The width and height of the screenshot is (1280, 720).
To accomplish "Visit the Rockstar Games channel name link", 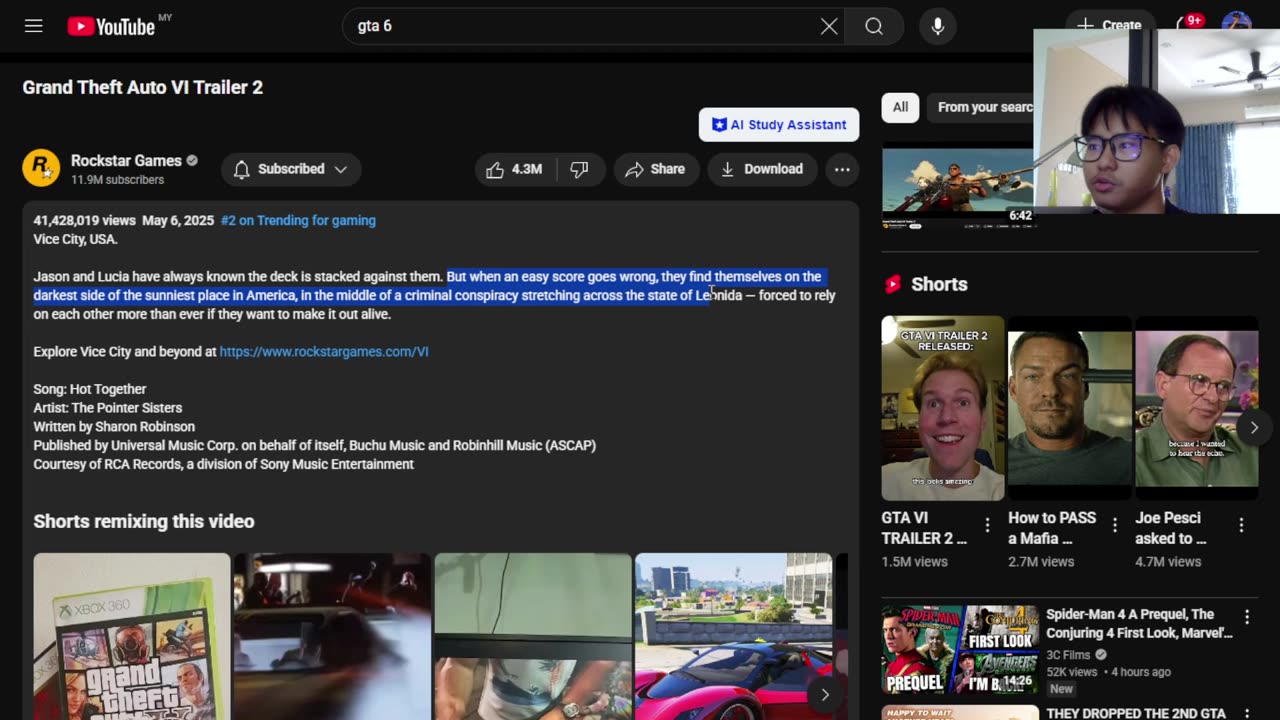I will pyautogui.click(x=126, y=161).
